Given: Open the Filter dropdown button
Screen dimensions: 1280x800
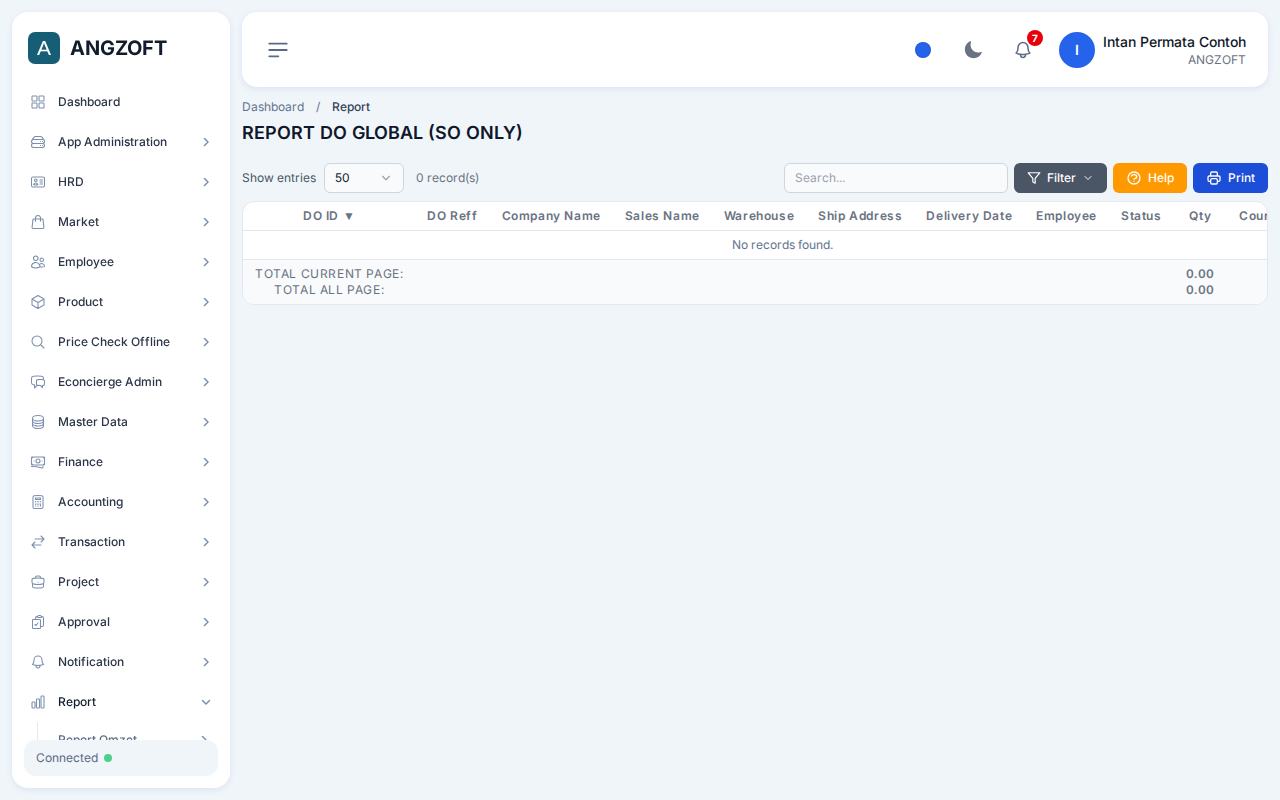Looking at the screenshot, I should (1060, 178).
